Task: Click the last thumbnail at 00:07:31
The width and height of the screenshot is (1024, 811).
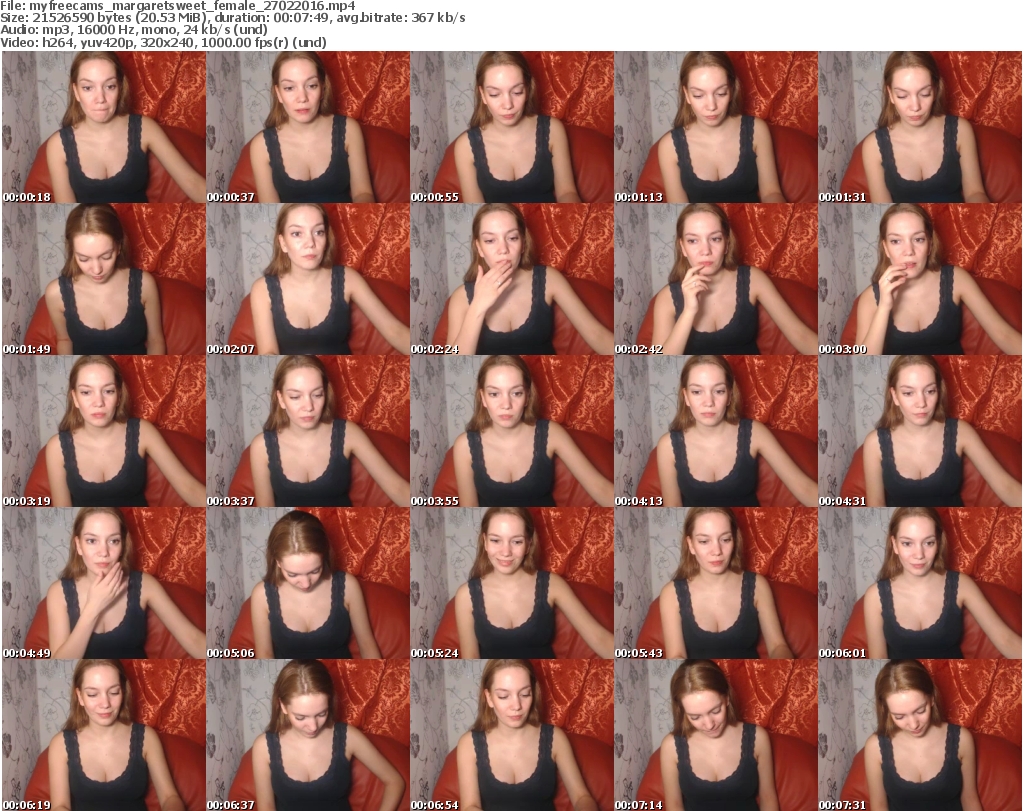Action: tap(919, 735)
